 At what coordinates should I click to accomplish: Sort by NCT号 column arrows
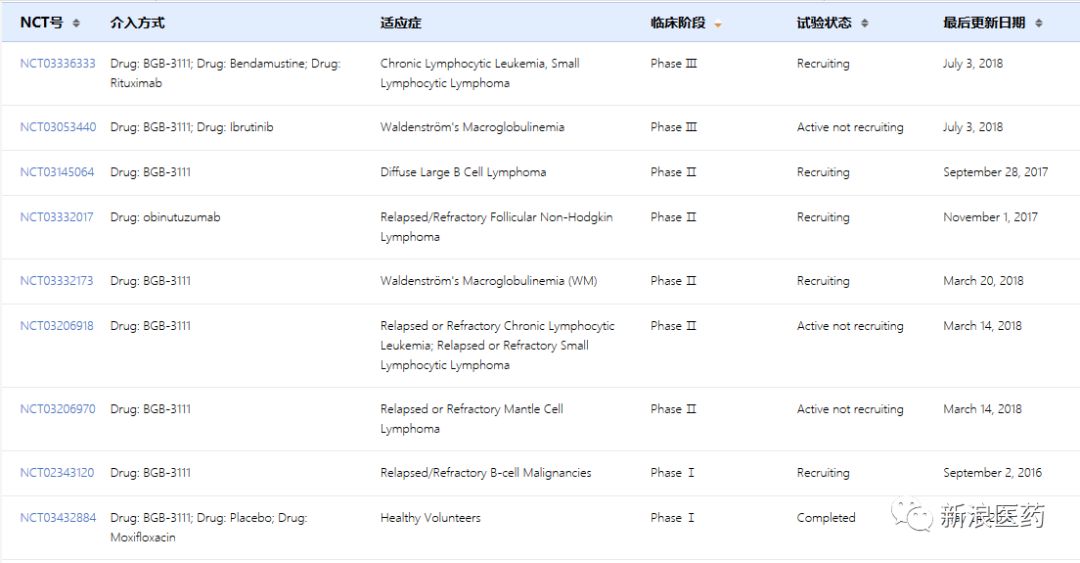tap(76, 23)
